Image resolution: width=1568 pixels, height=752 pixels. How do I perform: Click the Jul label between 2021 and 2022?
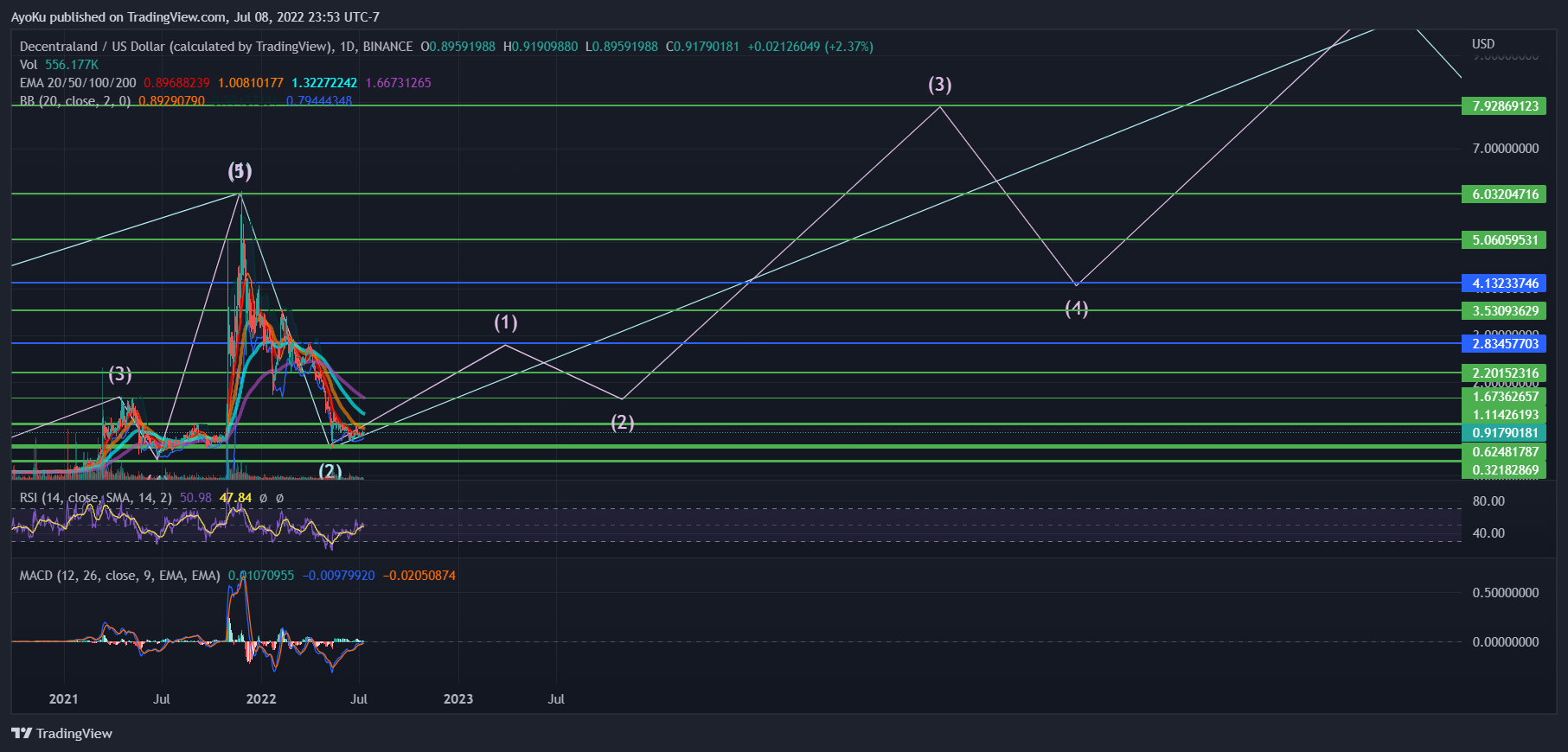click(162, 699)
